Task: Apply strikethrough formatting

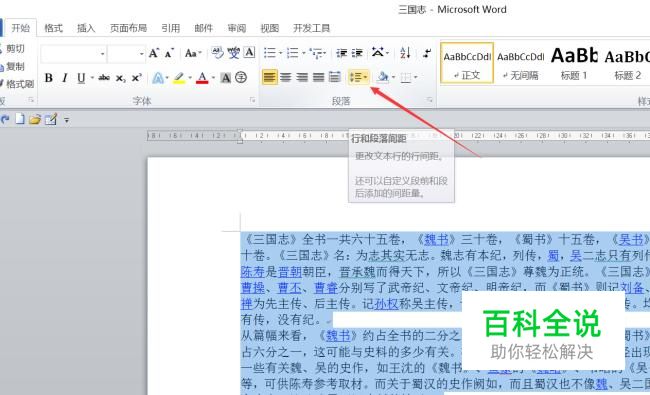Action: [x=104, y=78]
